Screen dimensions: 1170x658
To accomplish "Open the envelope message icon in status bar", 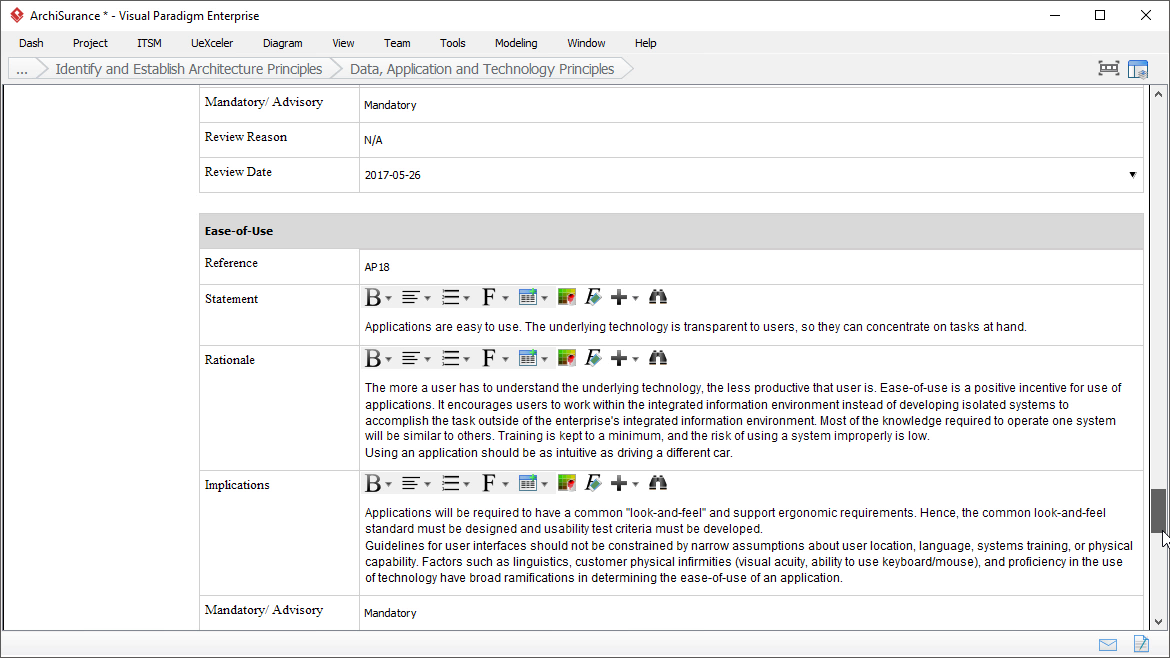I will tap(1108, 645).
